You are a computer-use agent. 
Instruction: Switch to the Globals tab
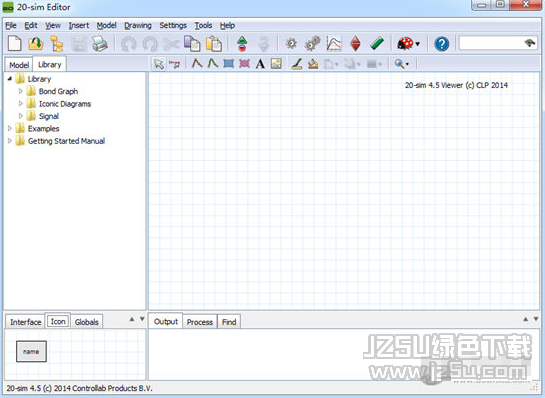[87, 322]
